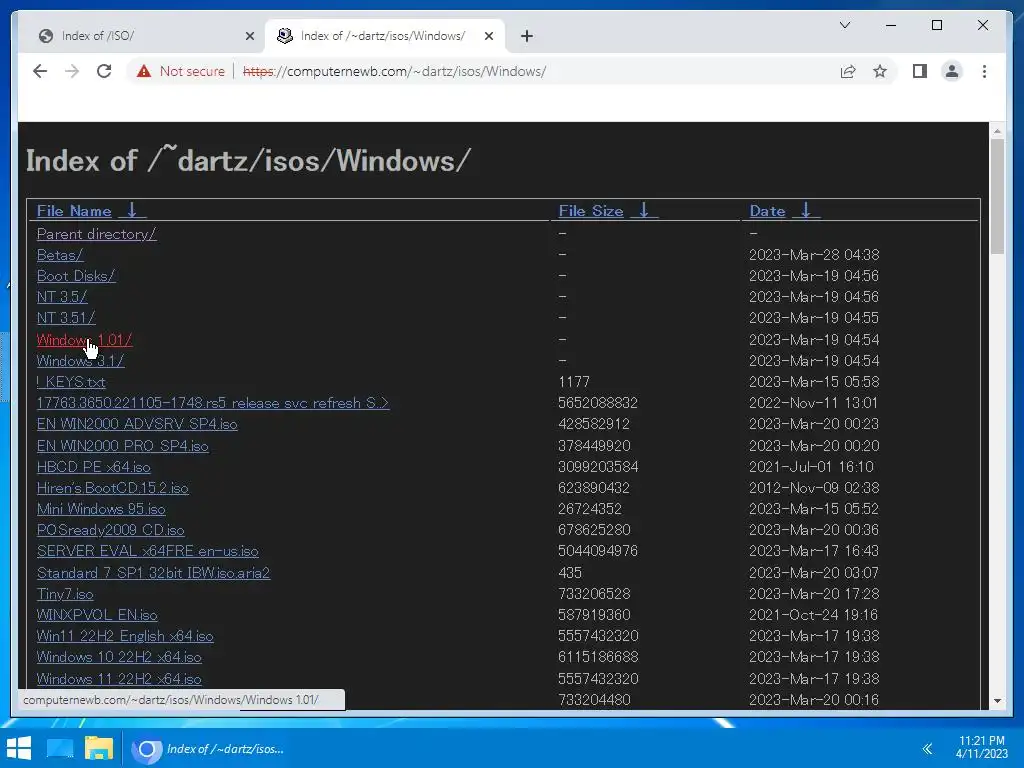Click the scrollbar down arrow
Screen dimensions: 1024x768
click(x=997, y=701)
